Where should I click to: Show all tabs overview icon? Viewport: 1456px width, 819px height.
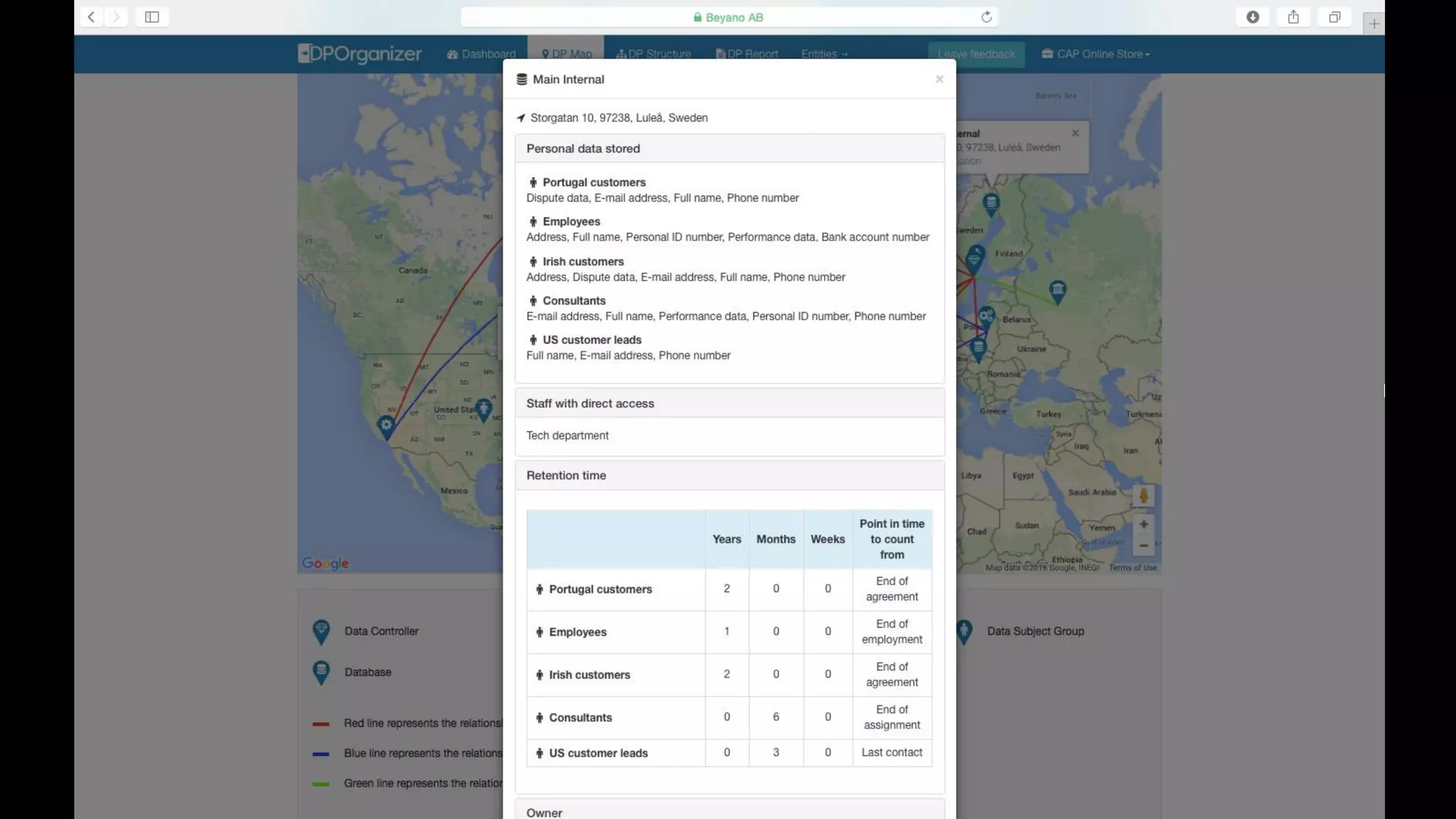(1334, 17)
